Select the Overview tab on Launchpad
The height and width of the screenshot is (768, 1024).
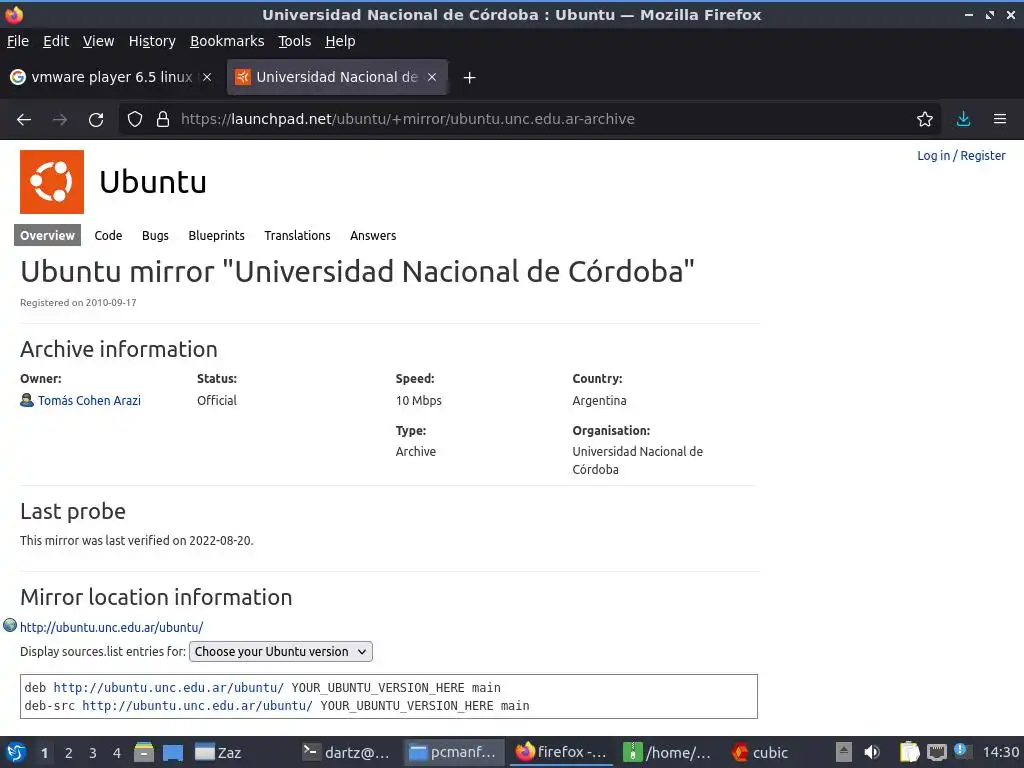[x=47, y=236]
